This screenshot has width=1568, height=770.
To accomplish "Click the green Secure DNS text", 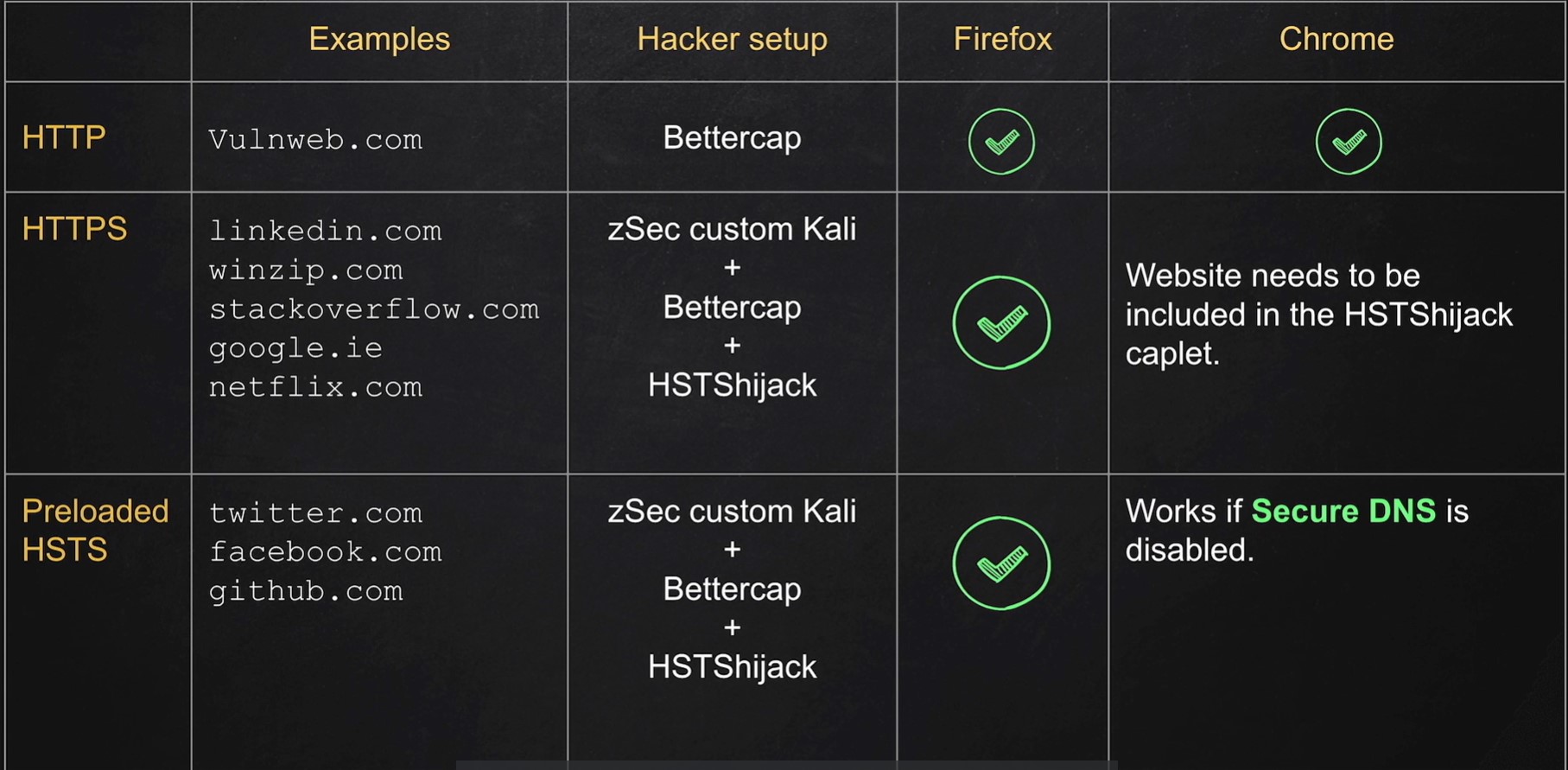I will coord(1343,512).
